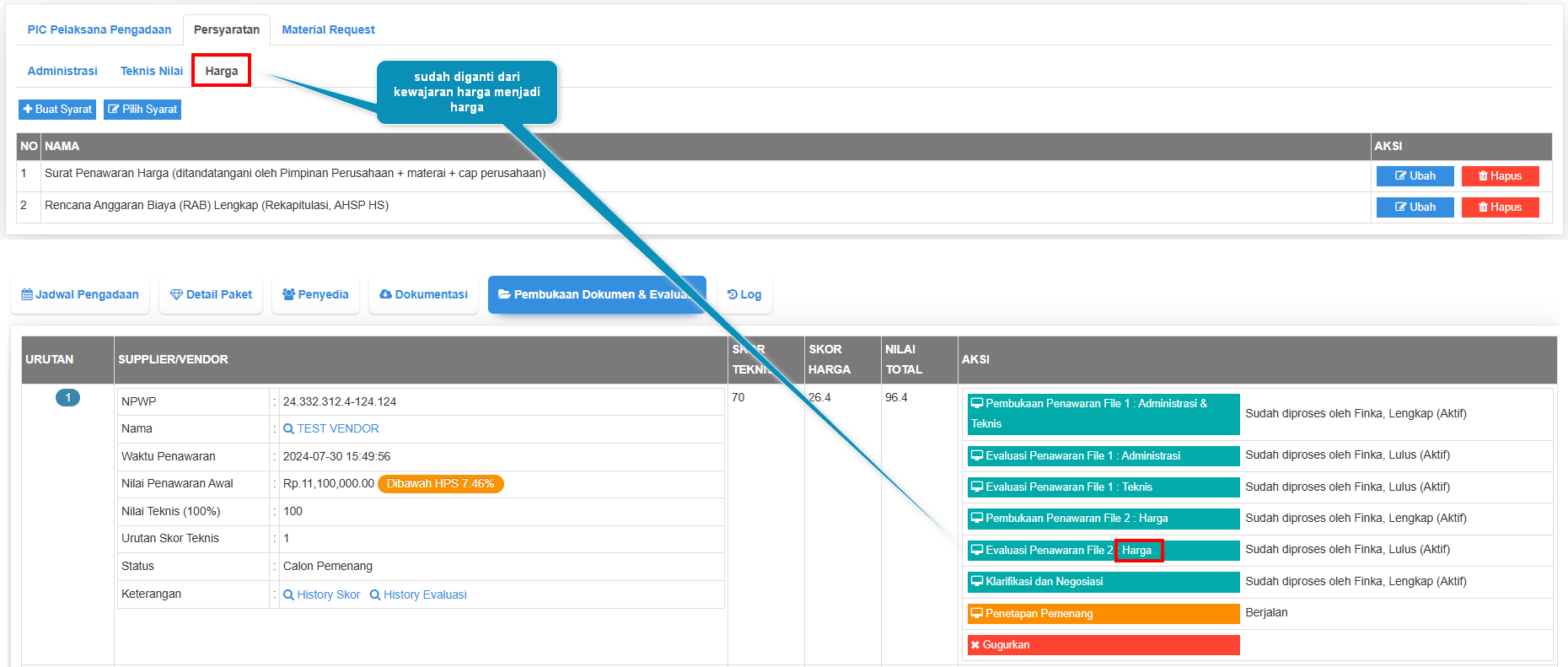Open the Detail Paket diamond tab
This screenshot has width=1568, height=667.
coord(211,295)
